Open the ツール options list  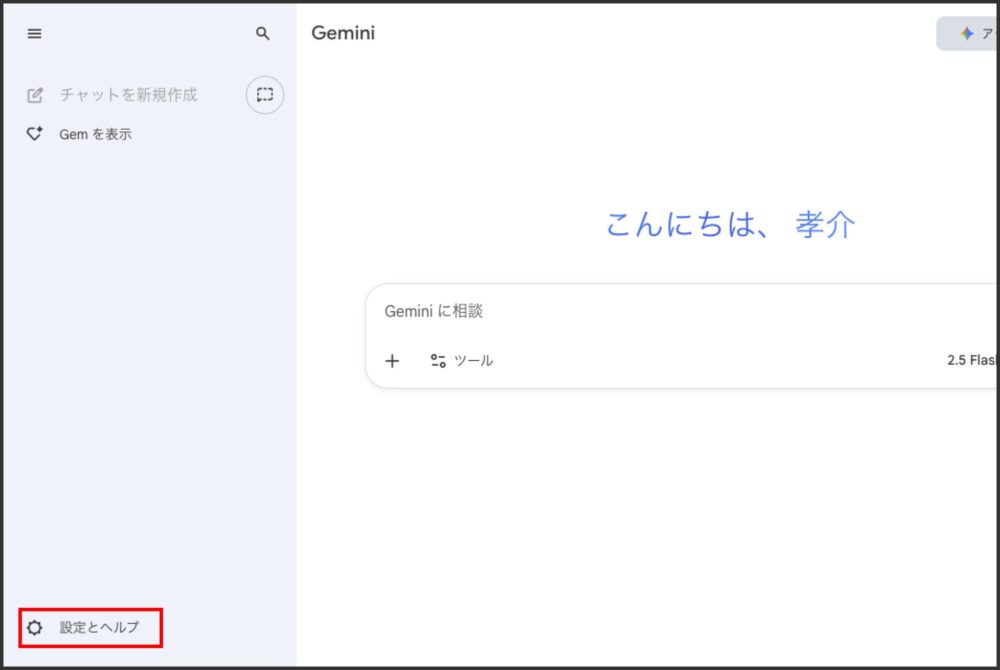click(473, 361)
